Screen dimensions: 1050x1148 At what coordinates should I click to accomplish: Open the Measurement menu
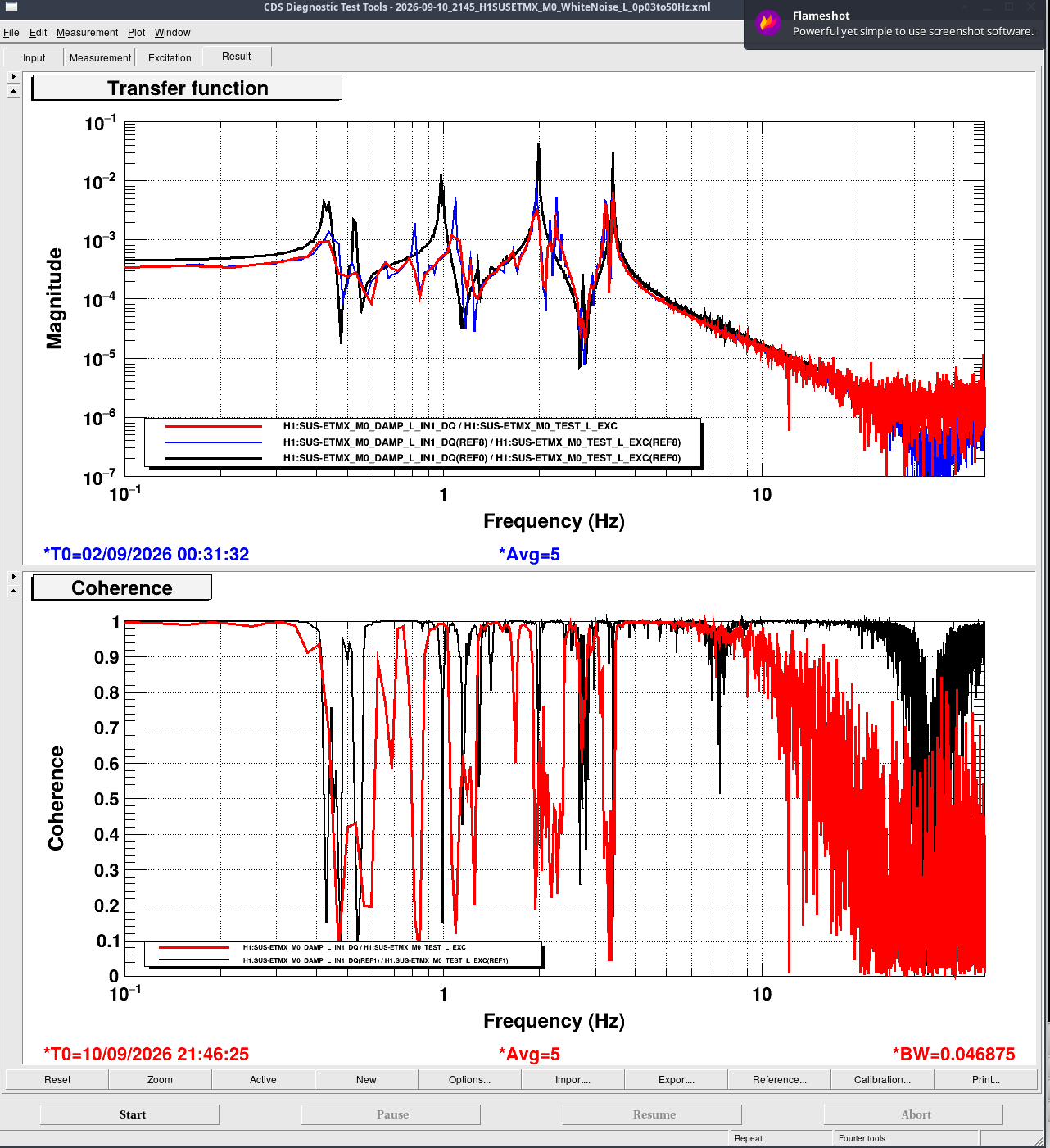[x=87, y=33]
